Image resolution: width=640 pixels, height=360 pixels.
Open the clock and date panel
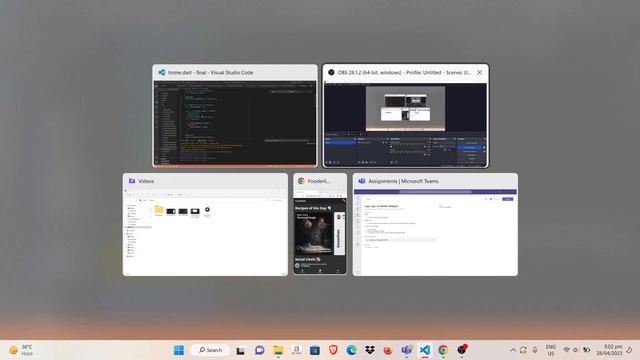(x=609, y=350)
